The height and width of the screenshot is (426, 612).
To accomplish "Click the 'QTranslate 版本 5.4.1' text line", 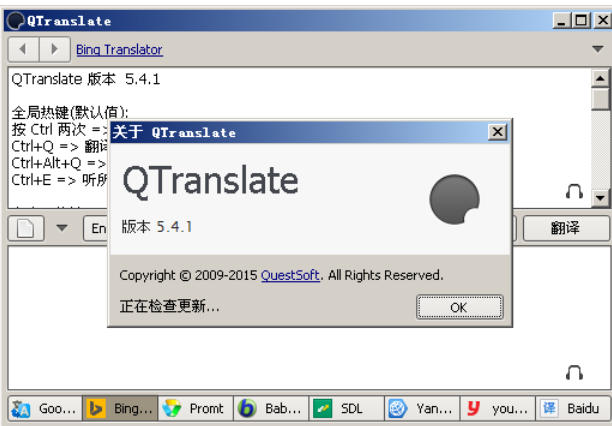I will coord(86,79).
